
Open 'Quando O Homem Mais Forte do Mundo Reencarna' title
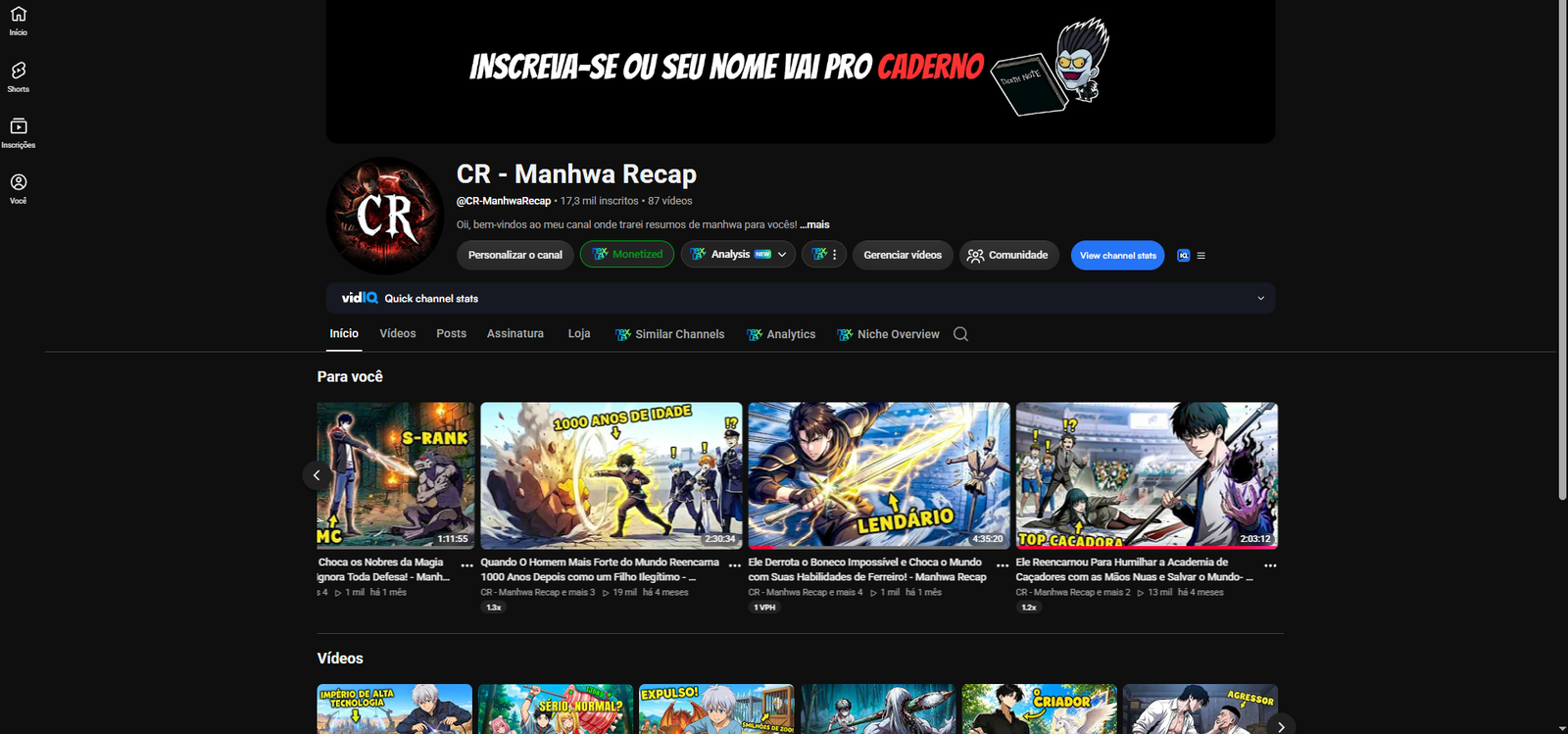(600, 569)
